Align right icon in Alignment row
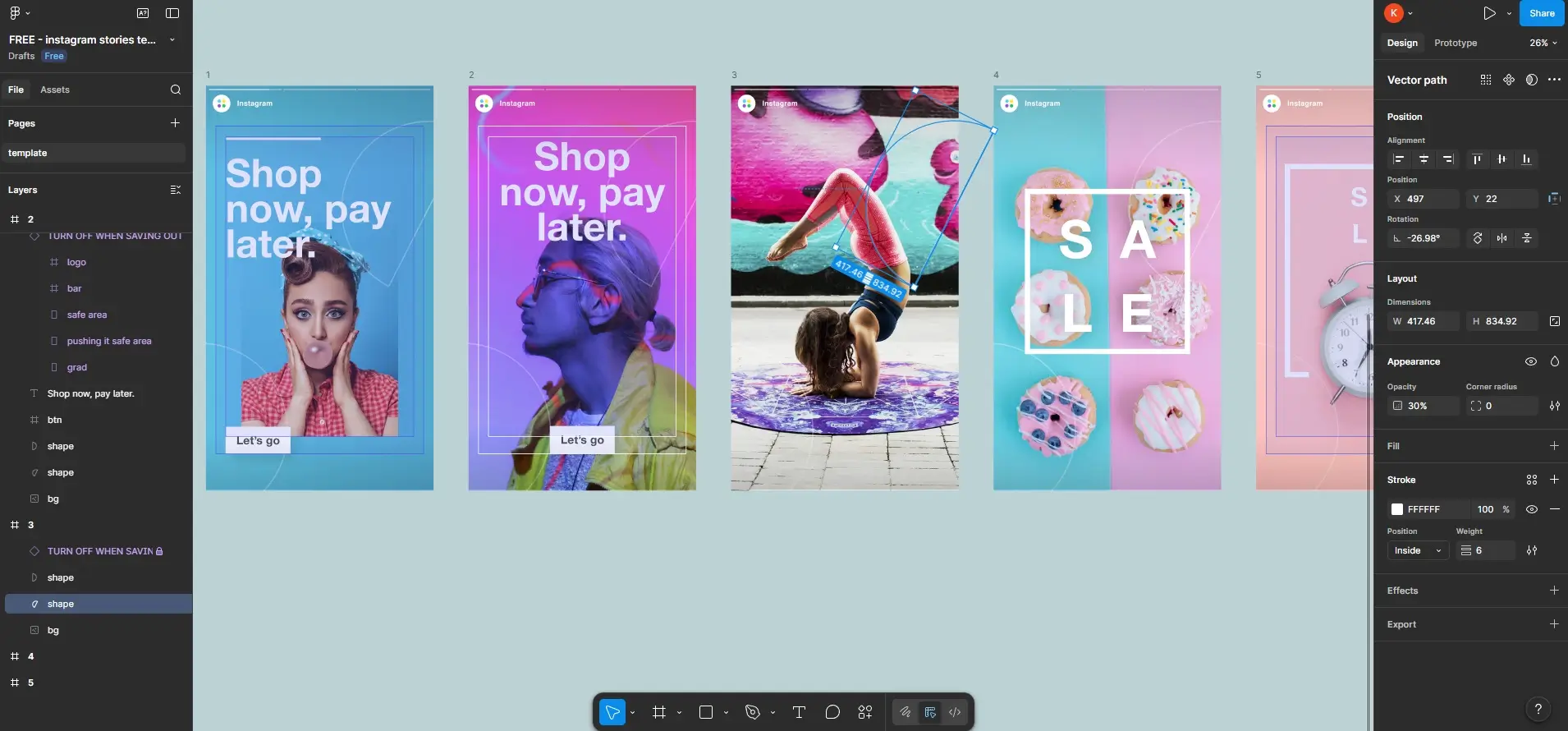1568x731 pixels. click(x=1448, y=159)
